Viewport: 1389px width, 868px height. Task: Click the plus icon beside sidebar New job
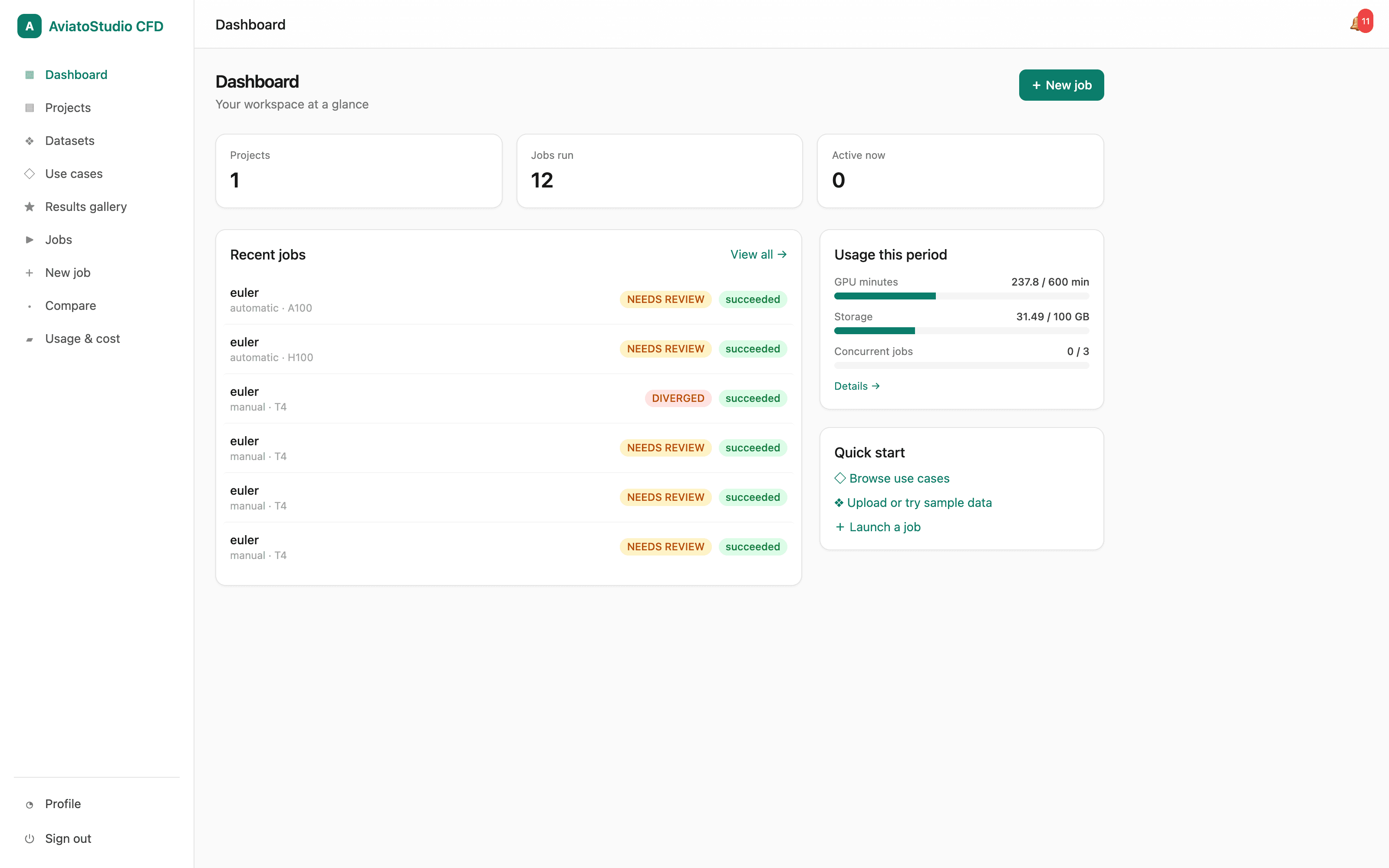click(x=29, y=273)
